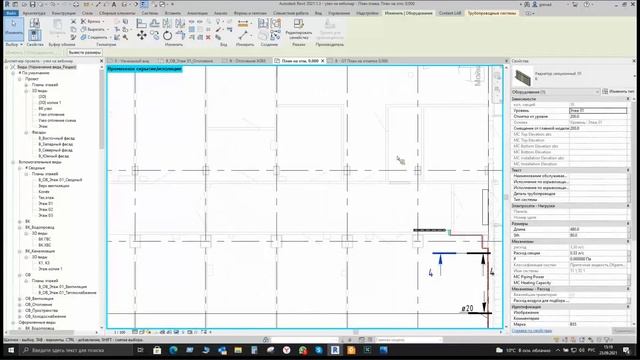Viewport: 640px width, 360px height.
Task: Click the Level value field 'Этаж 01'
Action: [x=598, y=111]
